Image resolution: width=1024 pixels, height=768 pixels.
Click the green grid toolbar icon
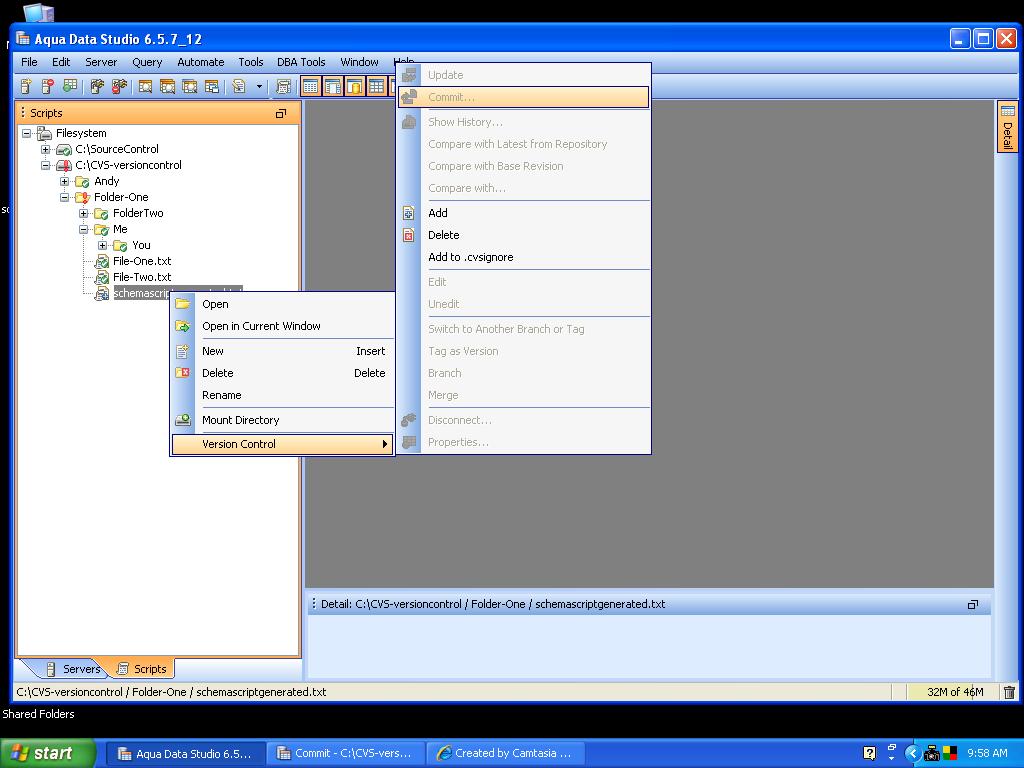click(x=70, y=86)
